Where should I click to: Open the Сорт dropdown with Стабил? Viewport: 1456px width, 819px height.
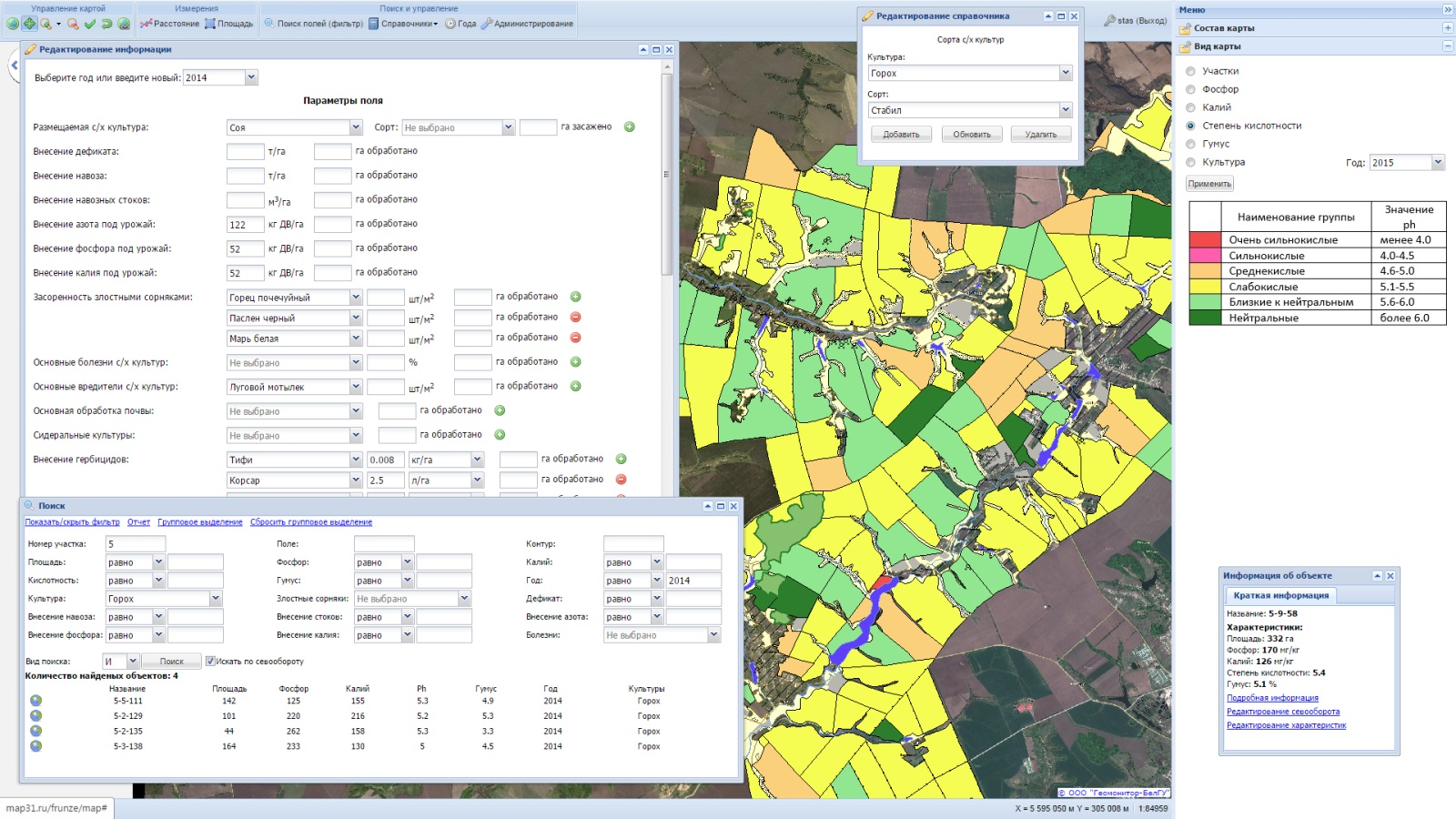pyautogui.click(x=1065, y=110)
